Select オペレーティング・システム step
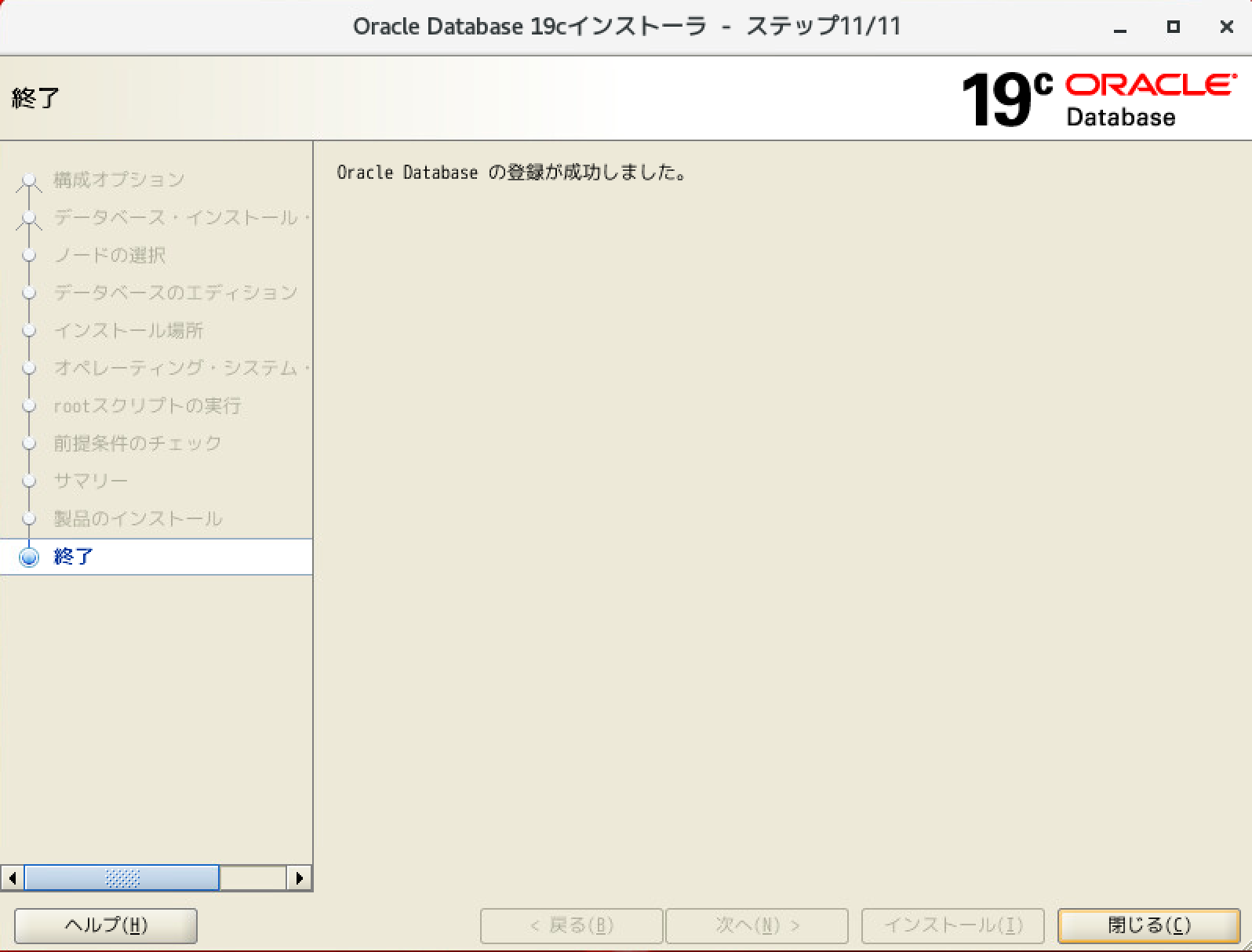Viewport: 1252px width, 952px height. 182,368
